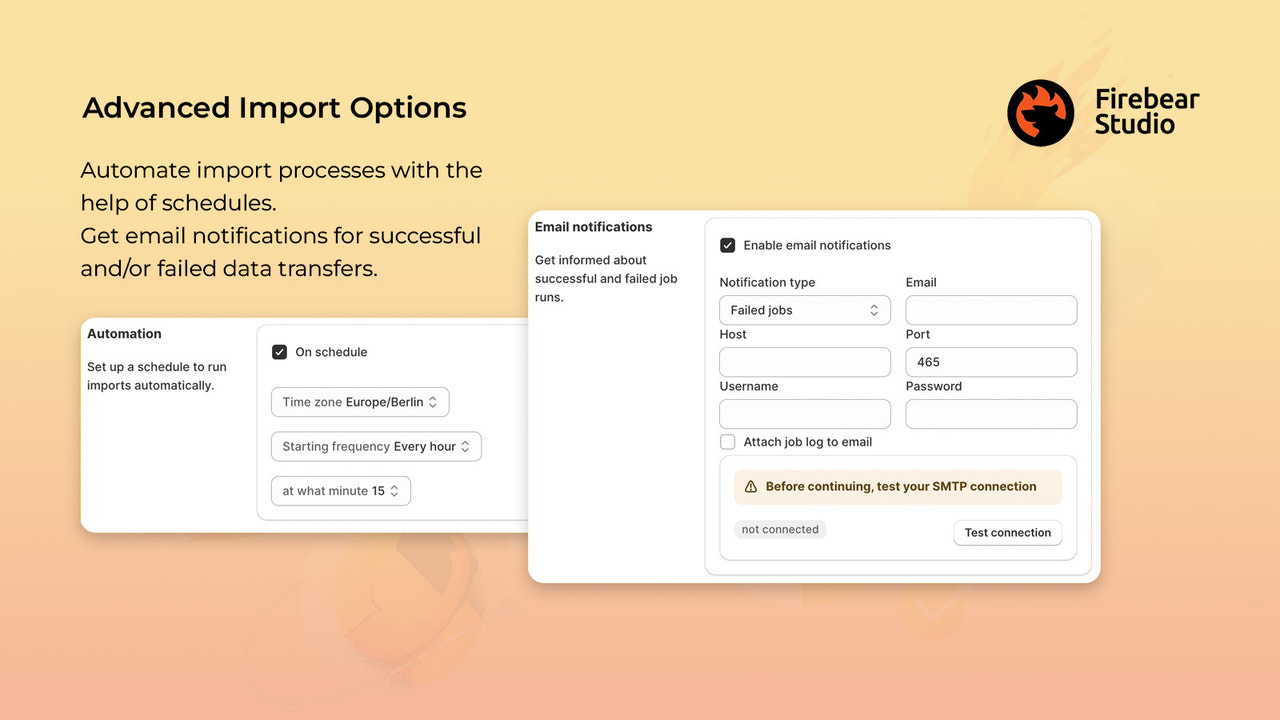Open the at what minute 15 stepper
The image size is (1280, 720).
tap(341, 490)
